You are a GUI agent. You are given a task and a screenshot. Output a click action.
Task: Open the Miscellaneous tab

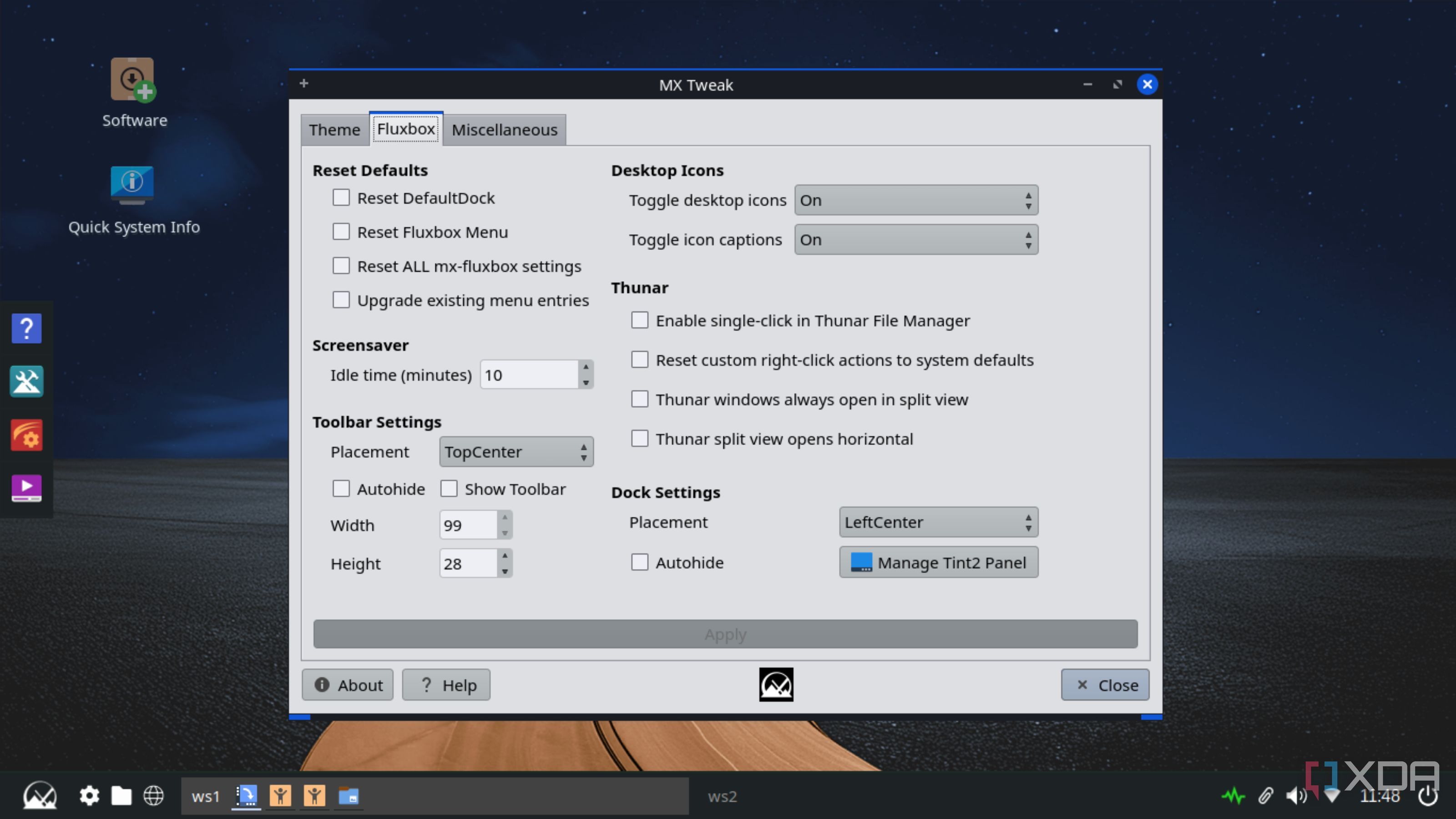[x=504, y=130]
